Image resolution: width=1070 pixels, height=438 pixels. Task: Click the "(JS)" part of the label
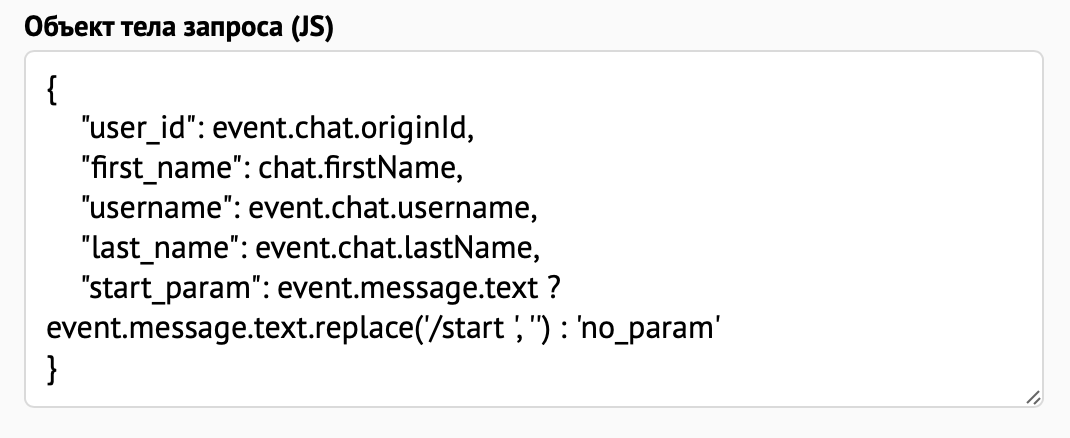click(x=312, y=27)
